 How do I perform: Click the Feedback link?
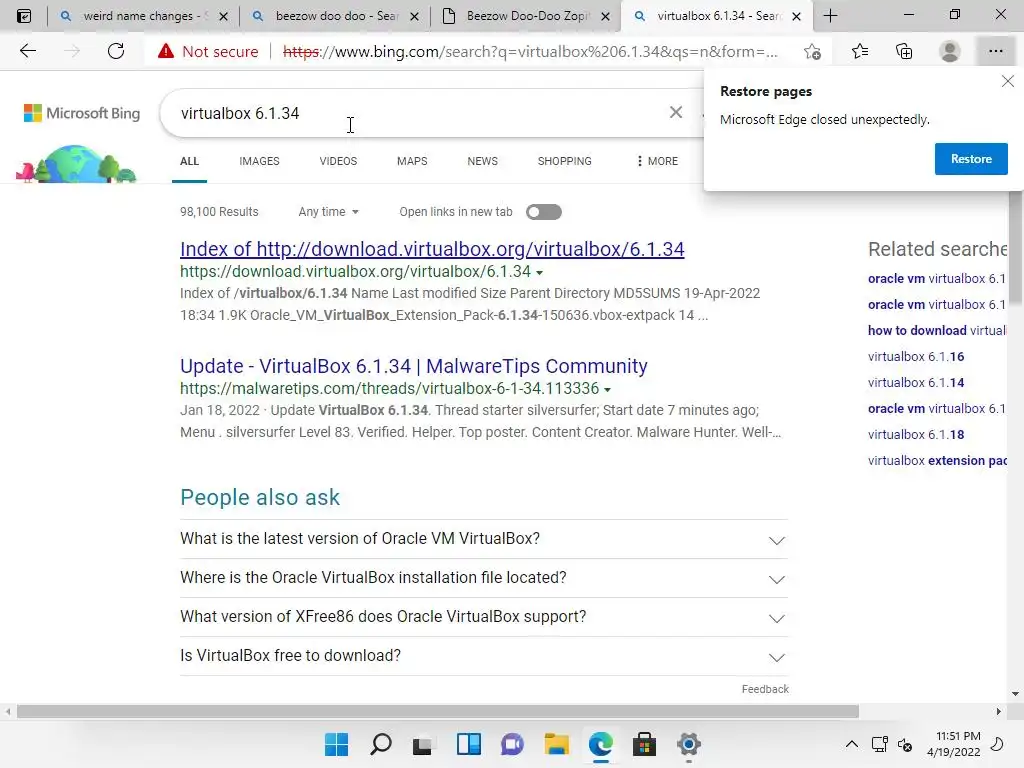point(765,689)
